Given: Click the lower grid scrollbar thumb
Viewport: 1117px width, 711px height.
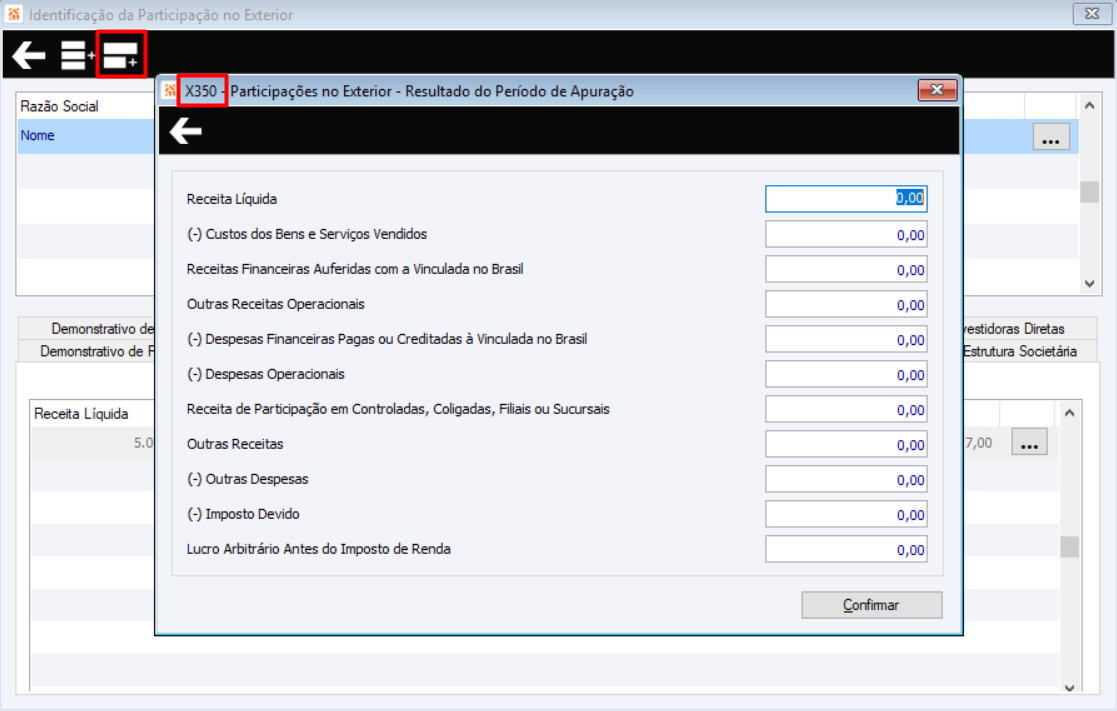Looking at the screenshot, I should point(1069,546).
